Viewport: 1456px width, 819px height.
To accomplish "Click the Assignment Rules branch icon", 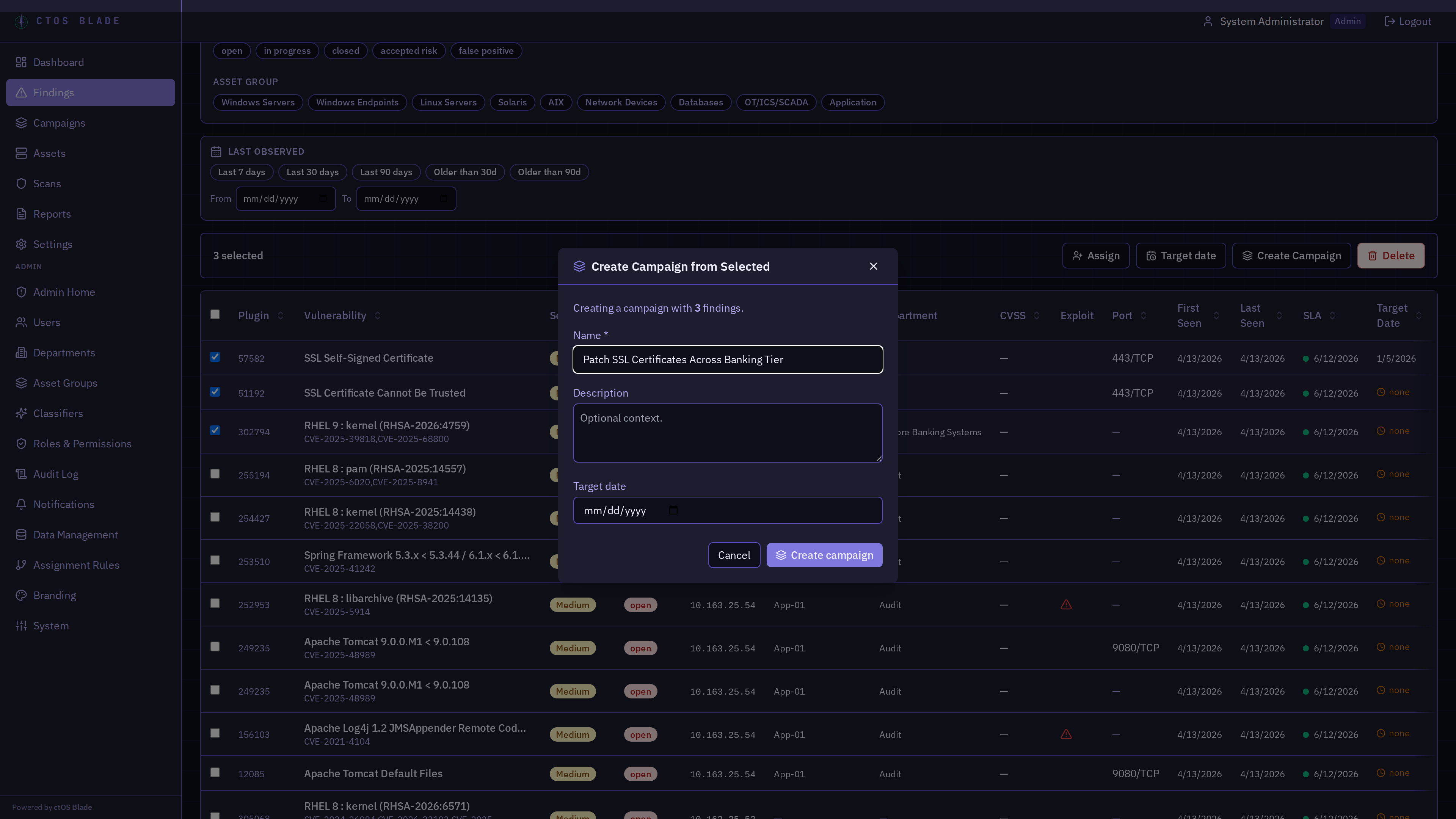I will click(21, 565).
